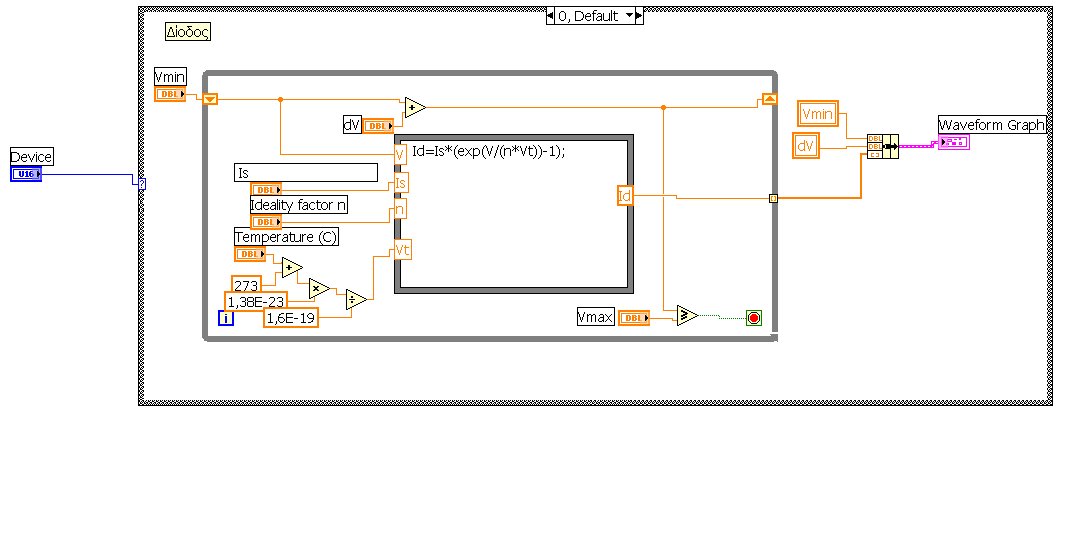Select the dV label text

tap(352, 125)
